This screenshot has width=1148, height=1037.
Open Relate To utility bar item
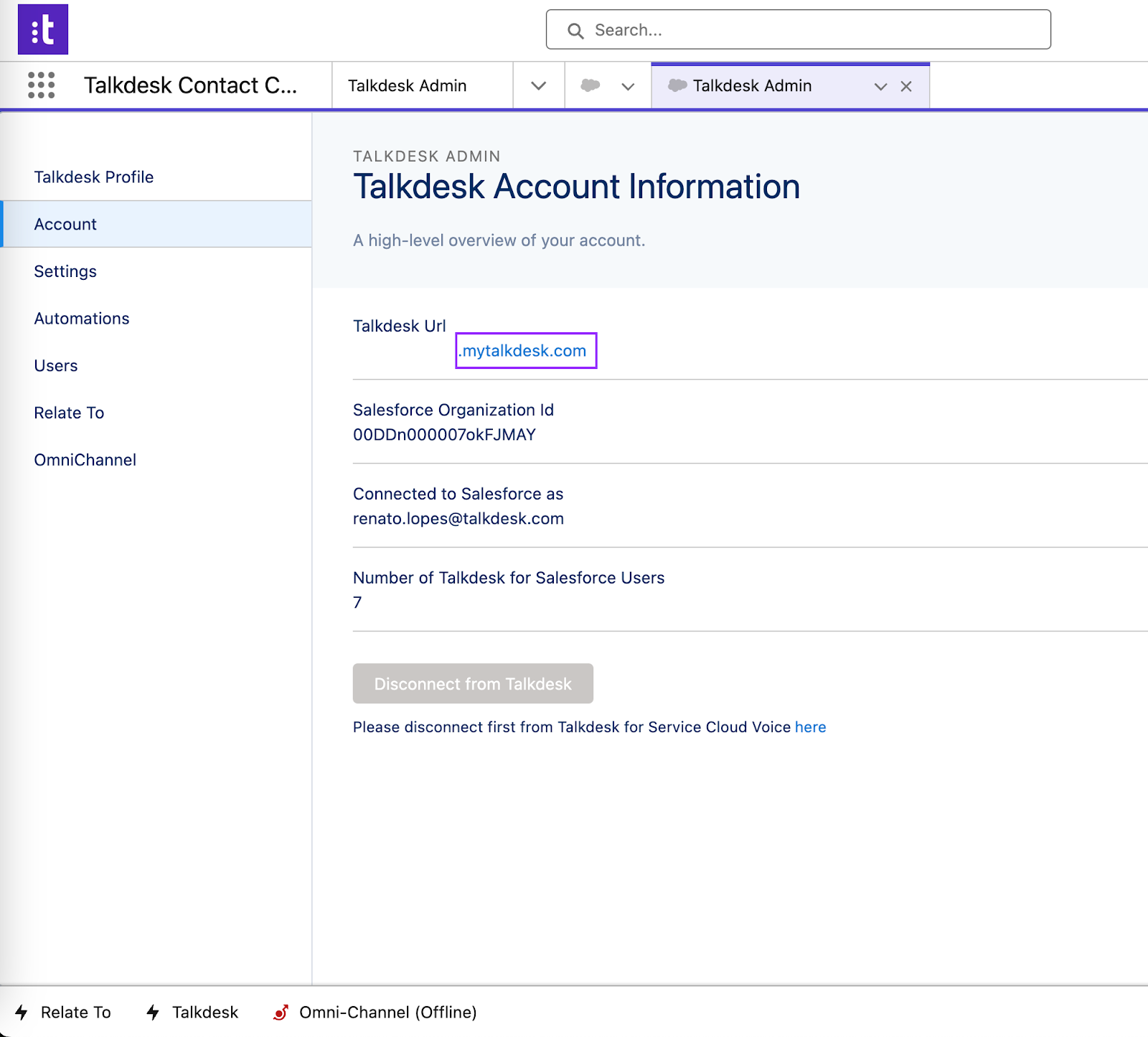click(63, 1012)
